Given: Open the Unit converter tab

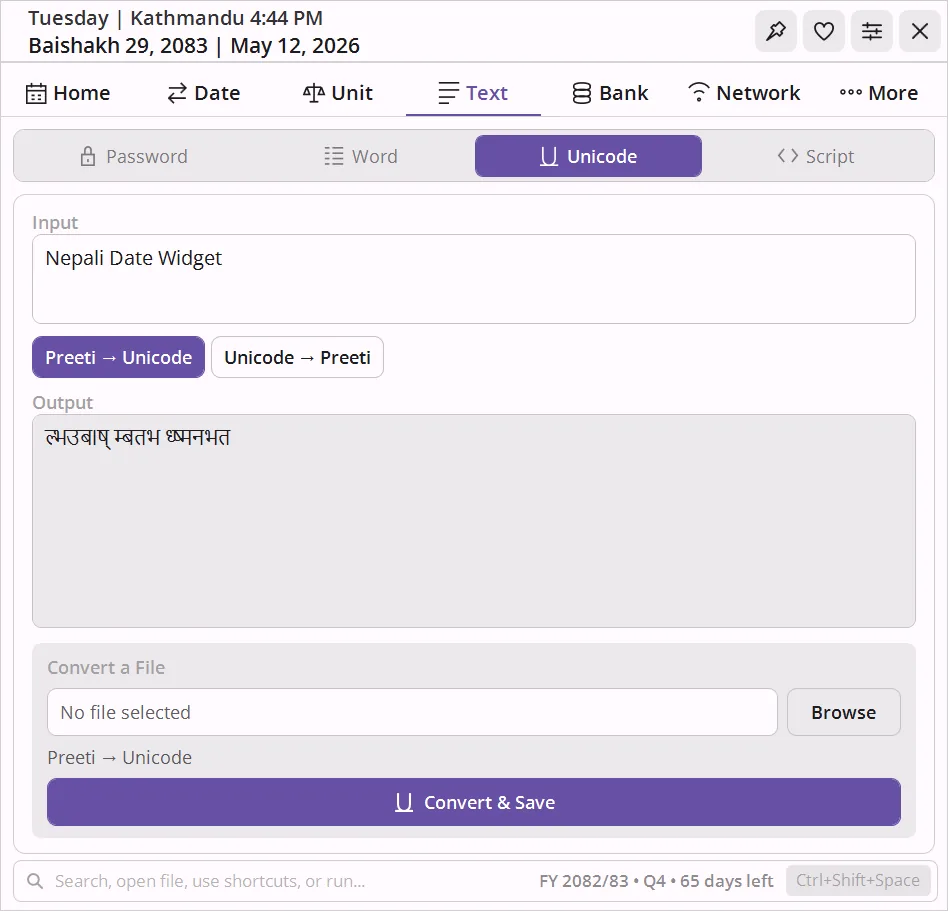Looking at the screenshot, I should (x=338, y=93).
